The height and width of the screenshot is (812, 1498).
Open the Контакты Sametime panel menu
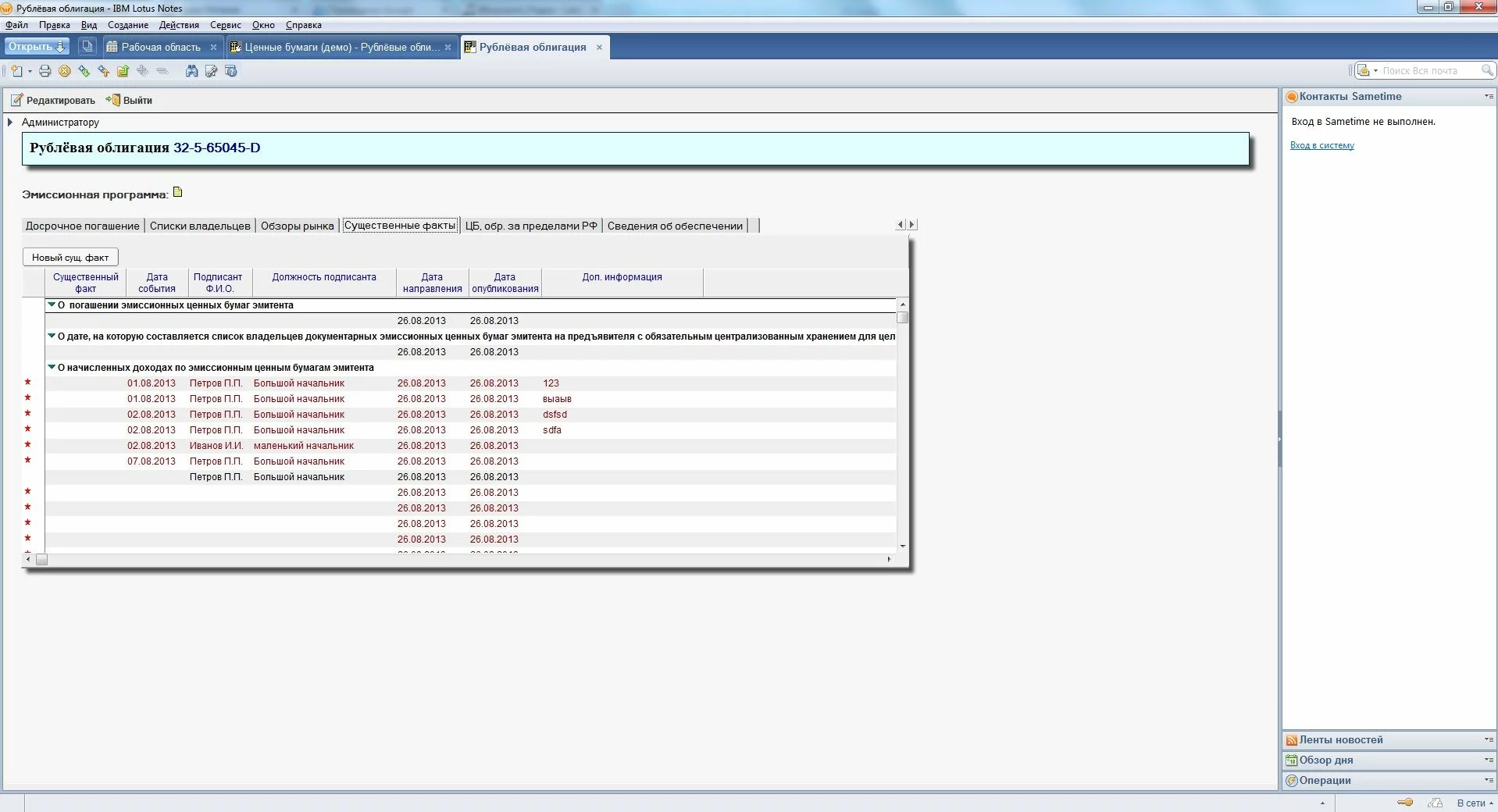(x=1489, y=97)
